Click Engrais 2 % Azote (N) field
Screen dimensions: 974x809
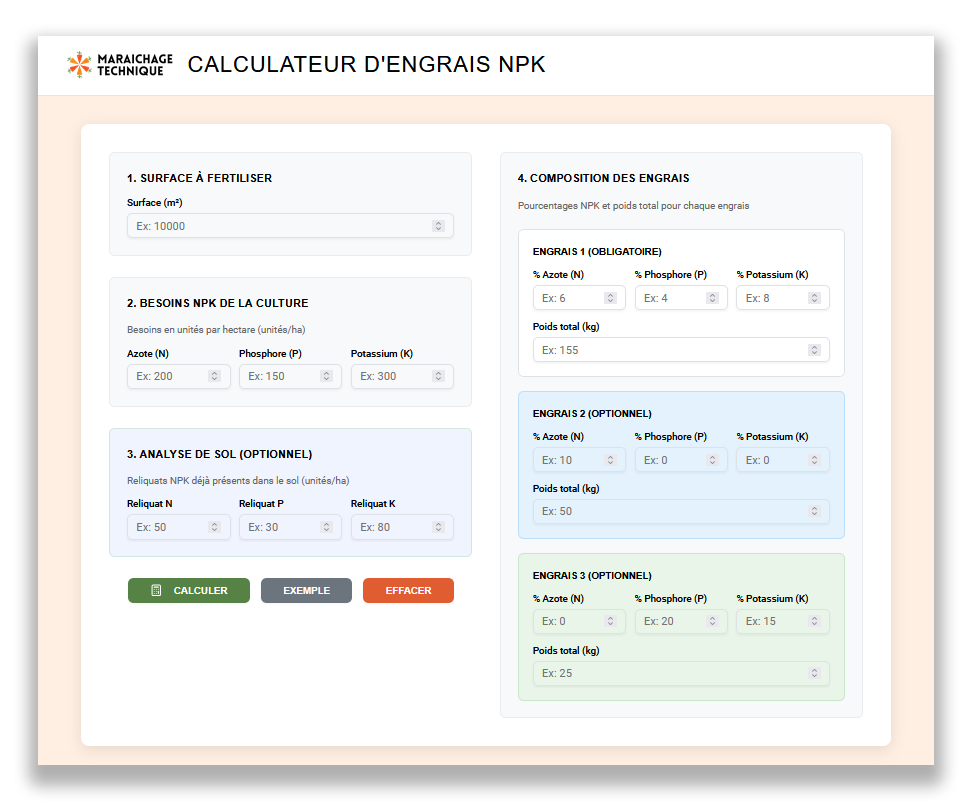568,460
